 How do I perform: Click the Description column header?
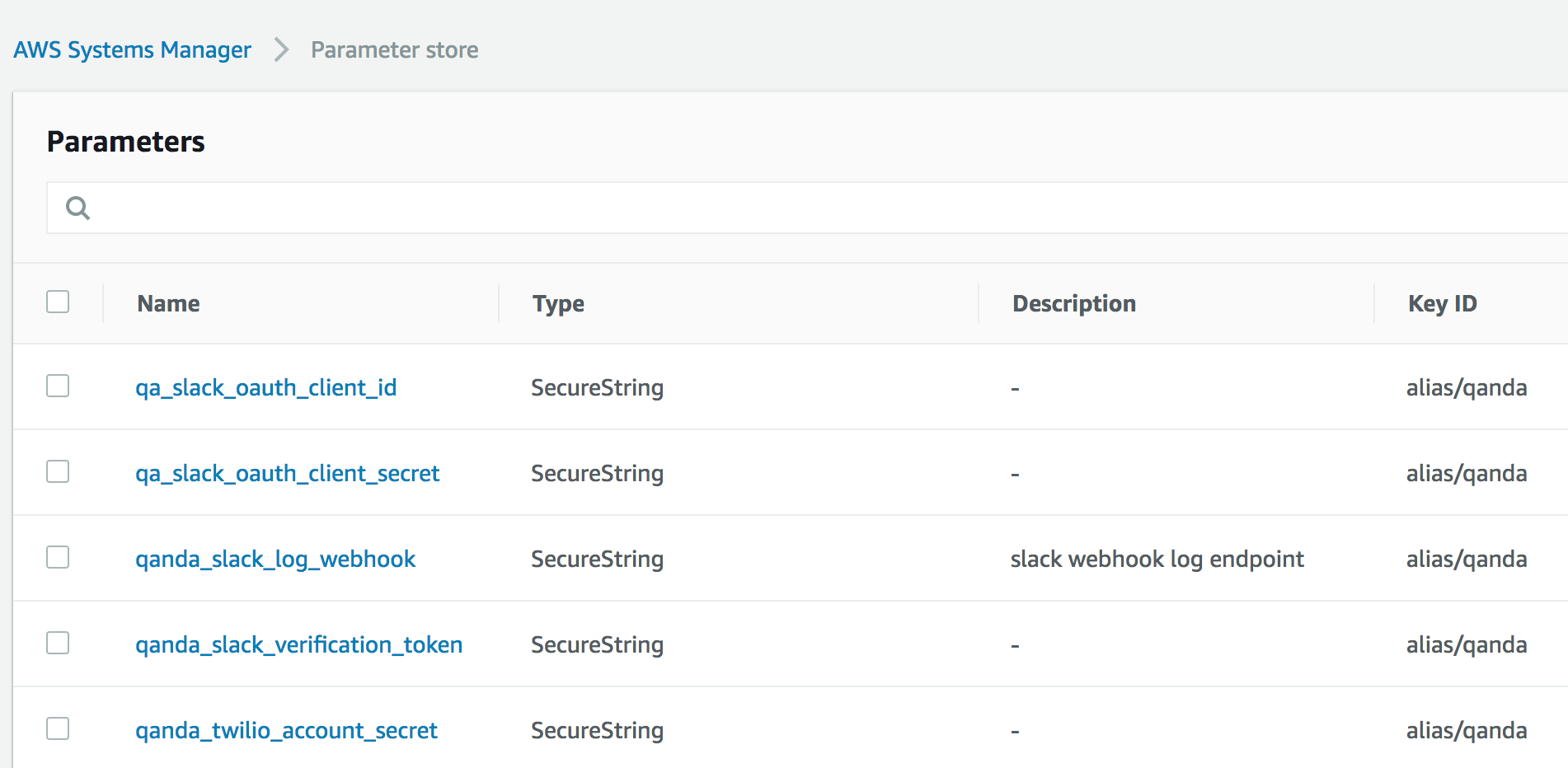point(1073,303)
